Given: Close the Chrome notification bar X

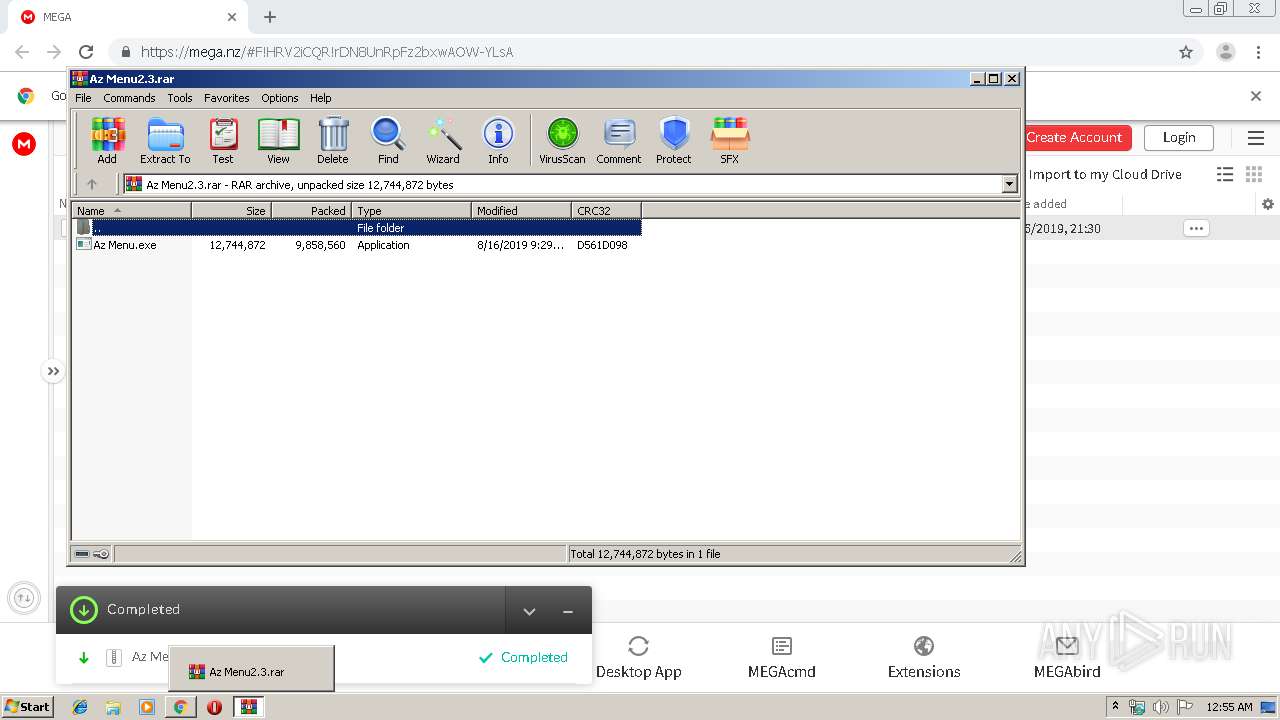Looking at the screenshot, I should pyautogui.click(x=1256, y=96).
